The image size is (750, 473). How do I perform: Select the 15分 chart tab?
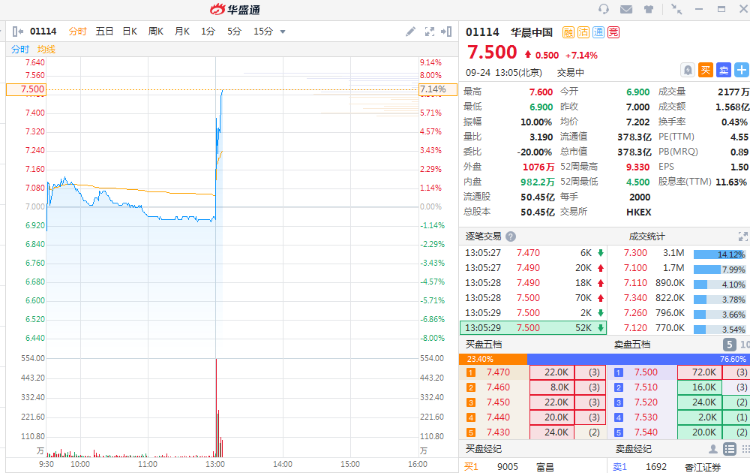coord(263,32)
